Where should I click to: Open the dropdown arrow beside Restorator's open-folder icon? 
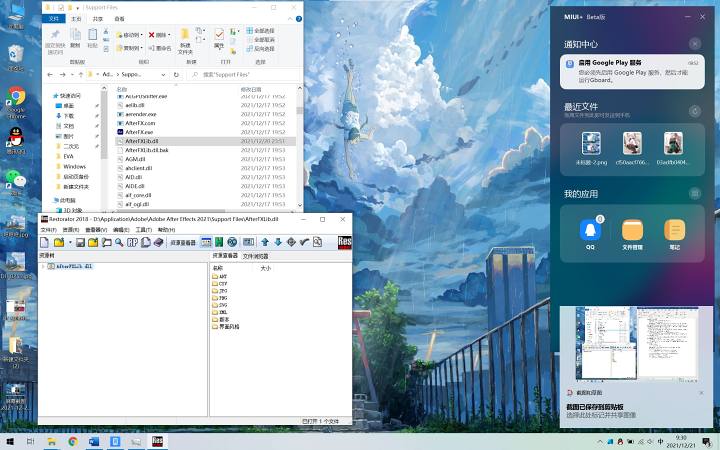[x=70, y=242]
